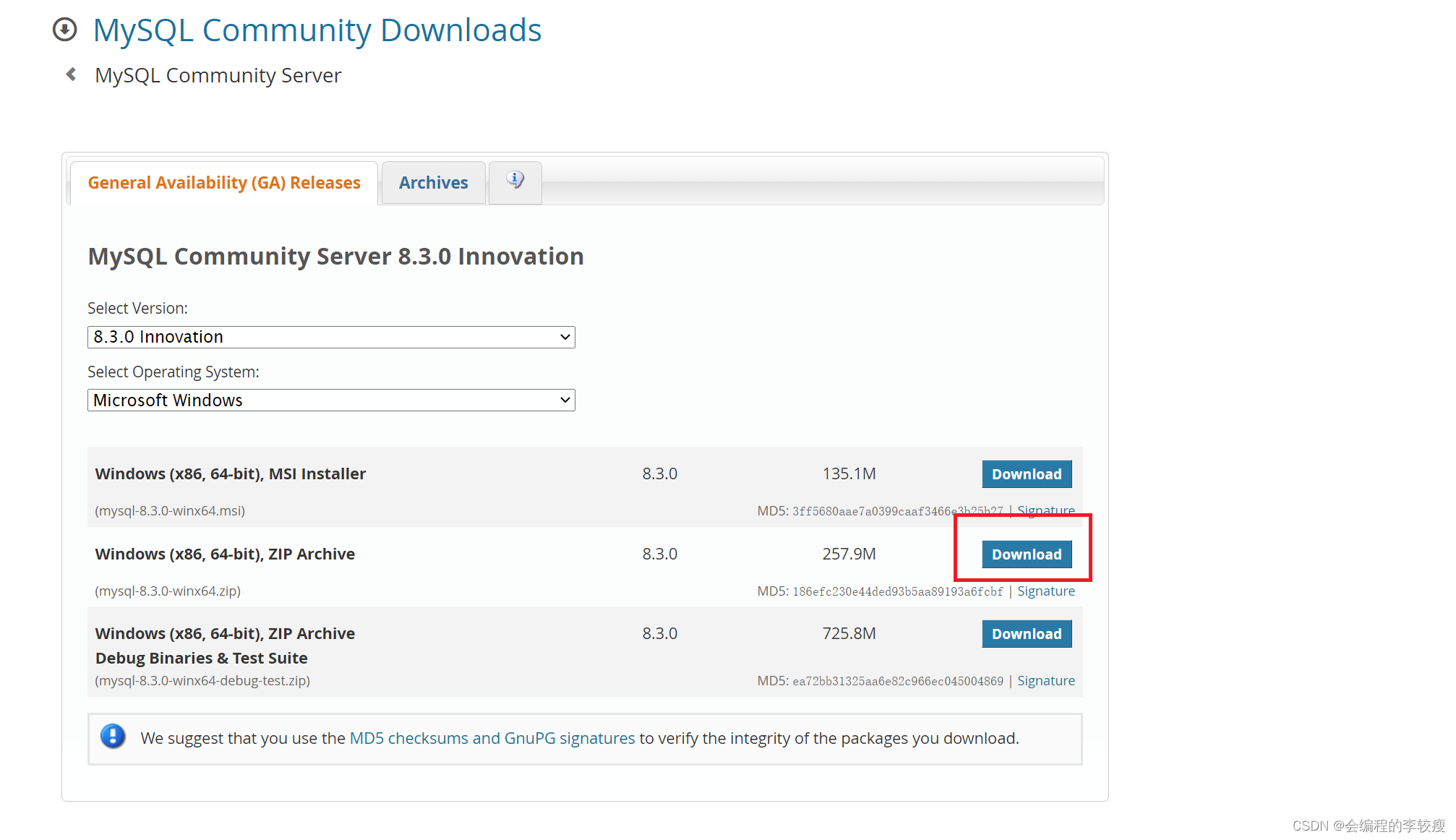Open Signature link for mysql-8.3.0-winx64.zip
Viewport: 1456px width, 840px height.
pos(1046,591)
